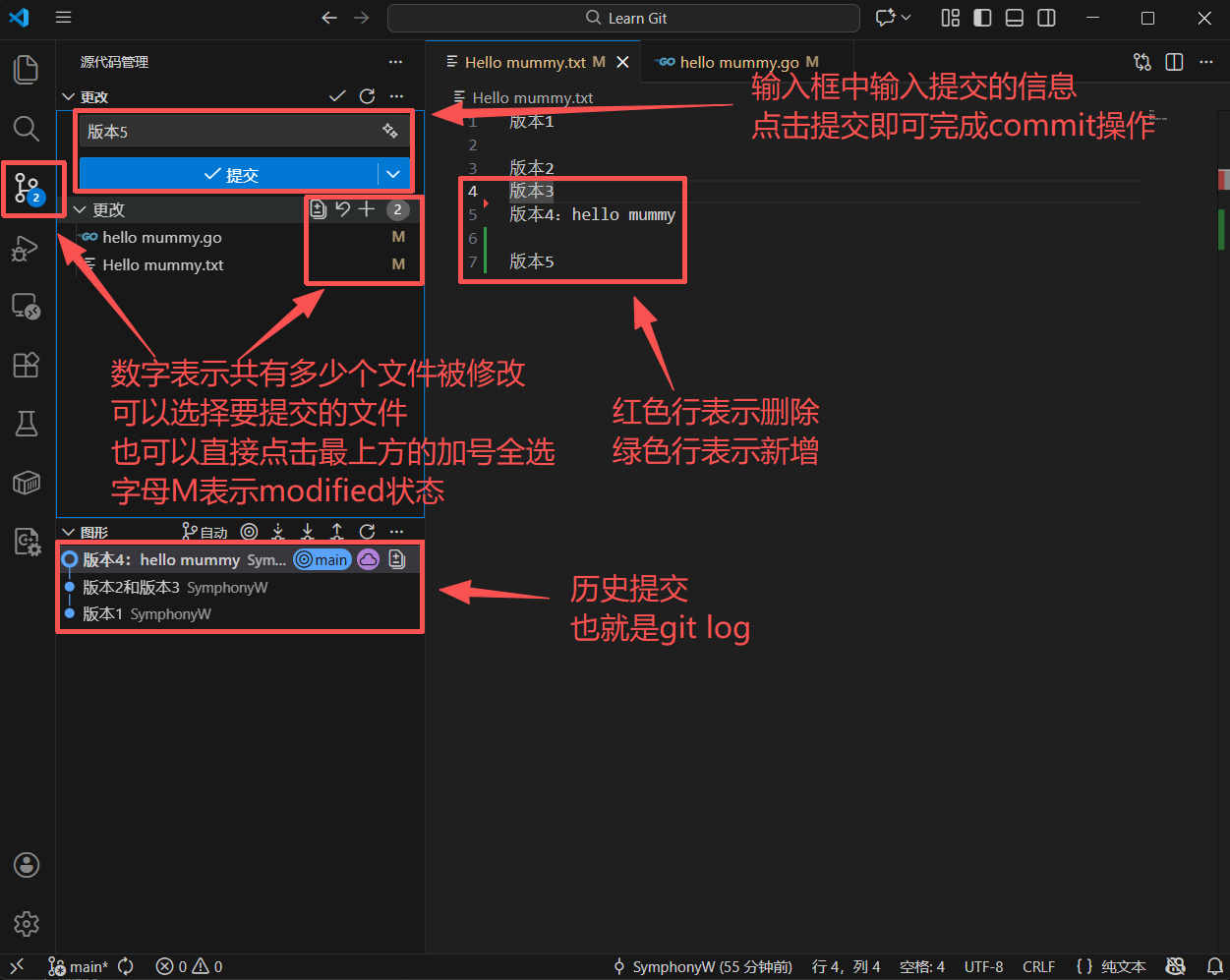Image resolution: width=1230 pixels, height=980 pixels.
Task: Close the Hello mummy.txt tab
Action: (622, 62)
